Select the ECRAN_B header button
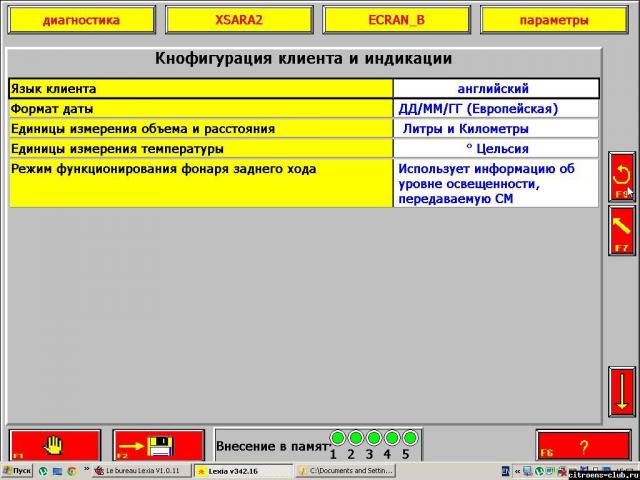The width and height of the screenshot is (640, 480). [396, 20]
